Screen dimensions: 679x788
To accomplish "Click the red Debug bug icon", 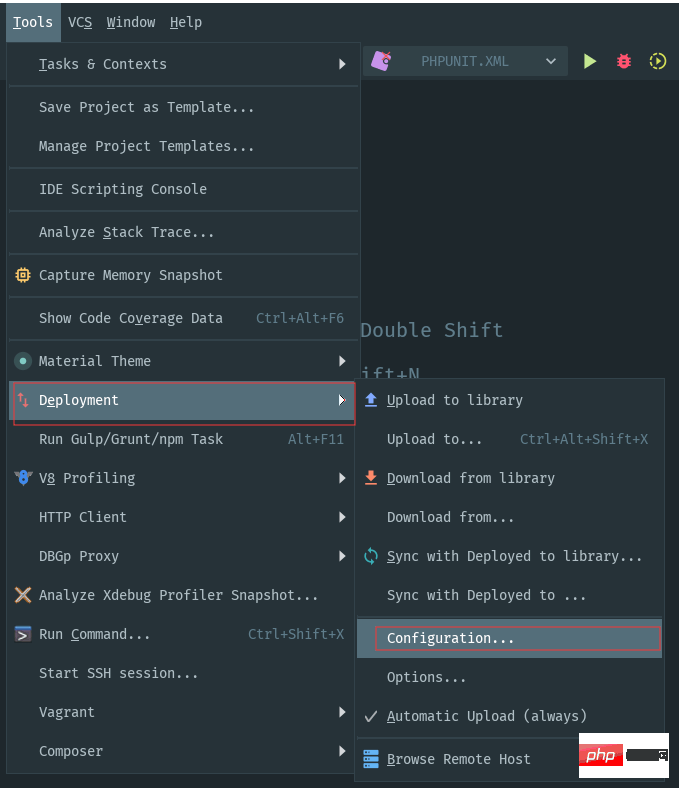I will tap(624, 61).
